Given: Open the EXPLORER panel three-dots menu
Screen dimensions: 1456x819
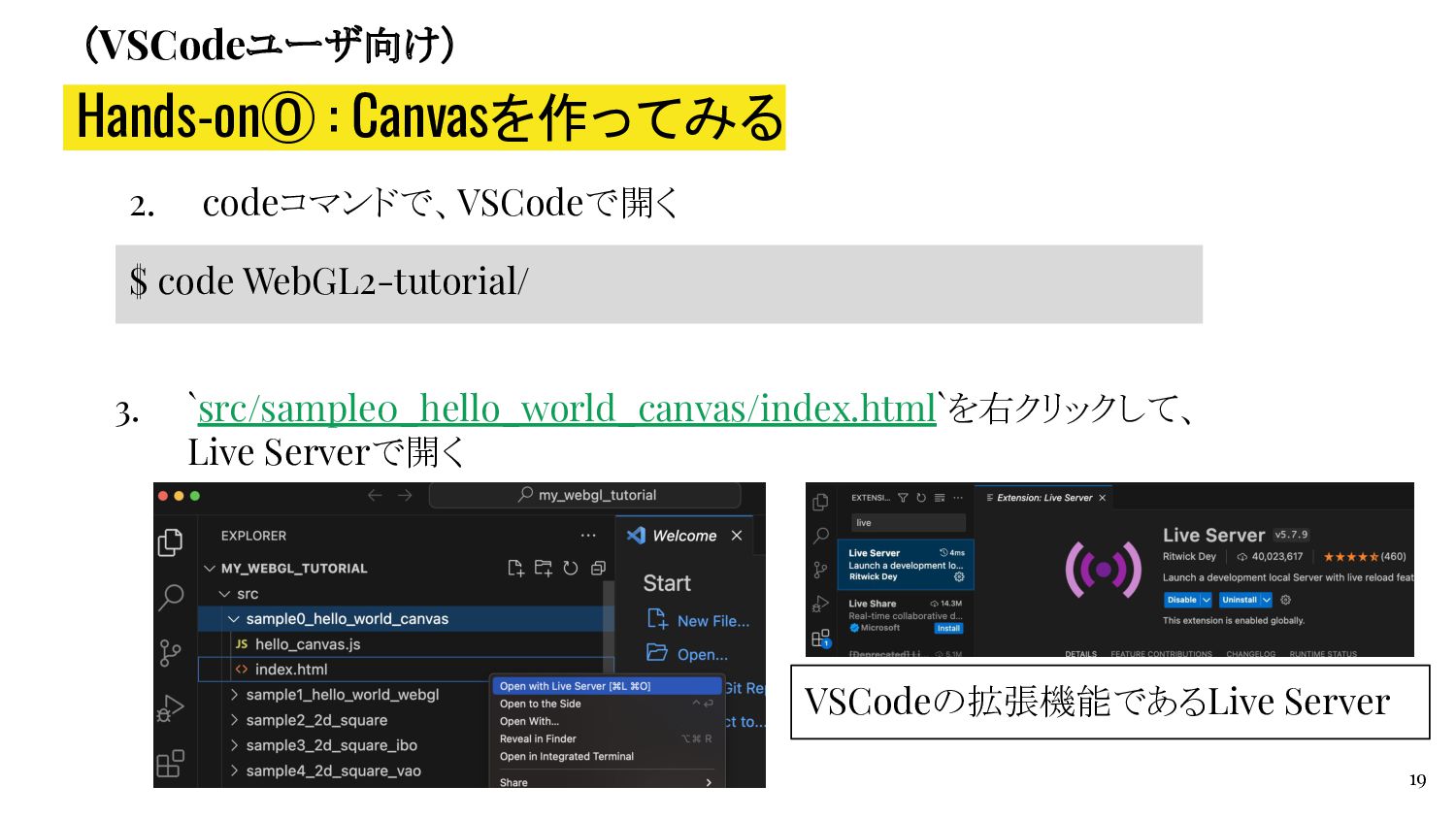Looking at the screenshot, I should click(588, 535).
